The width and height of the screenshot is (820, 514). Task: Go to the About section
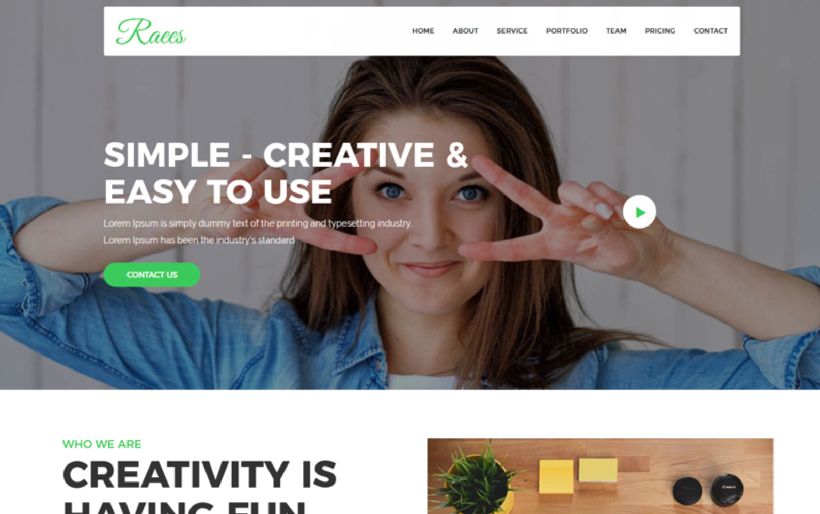pyautogui.click(x=465, y=31)
